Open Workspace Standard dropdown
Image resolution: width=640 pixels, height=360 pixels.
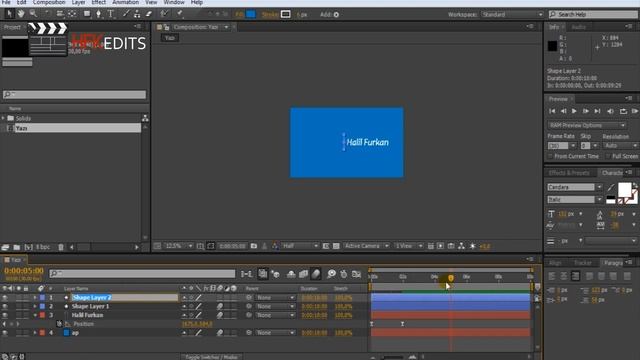coord(512,14)
